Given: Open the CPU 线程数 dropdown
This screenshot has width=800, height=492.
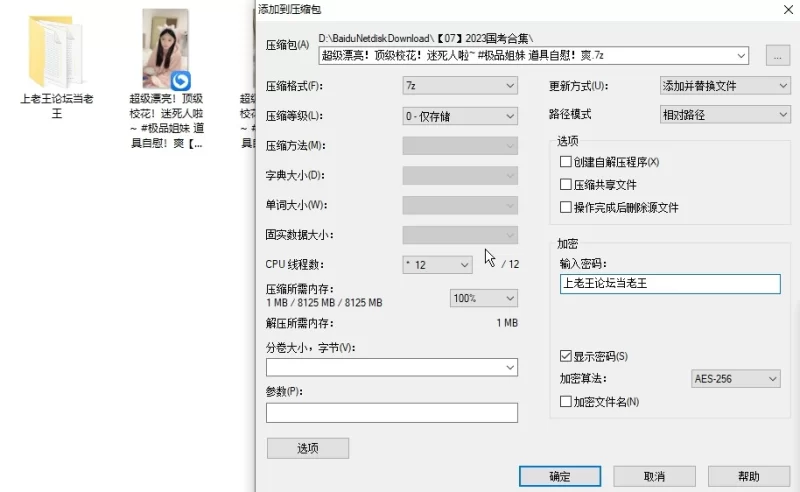Looking at the screenshot, I should 437,265.
